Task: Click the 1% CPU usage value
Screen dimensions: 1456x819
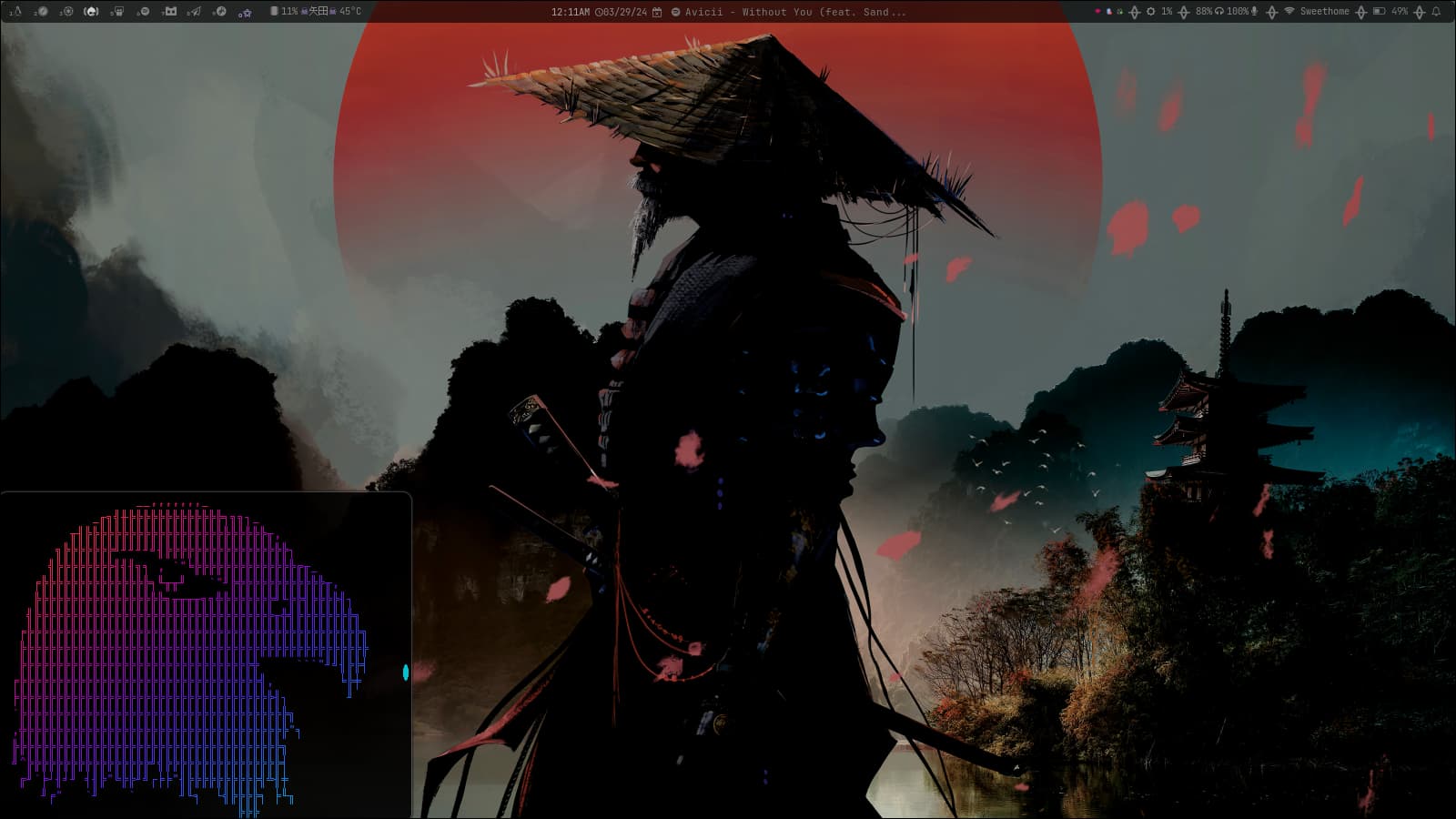Action: coord(1167,11)
